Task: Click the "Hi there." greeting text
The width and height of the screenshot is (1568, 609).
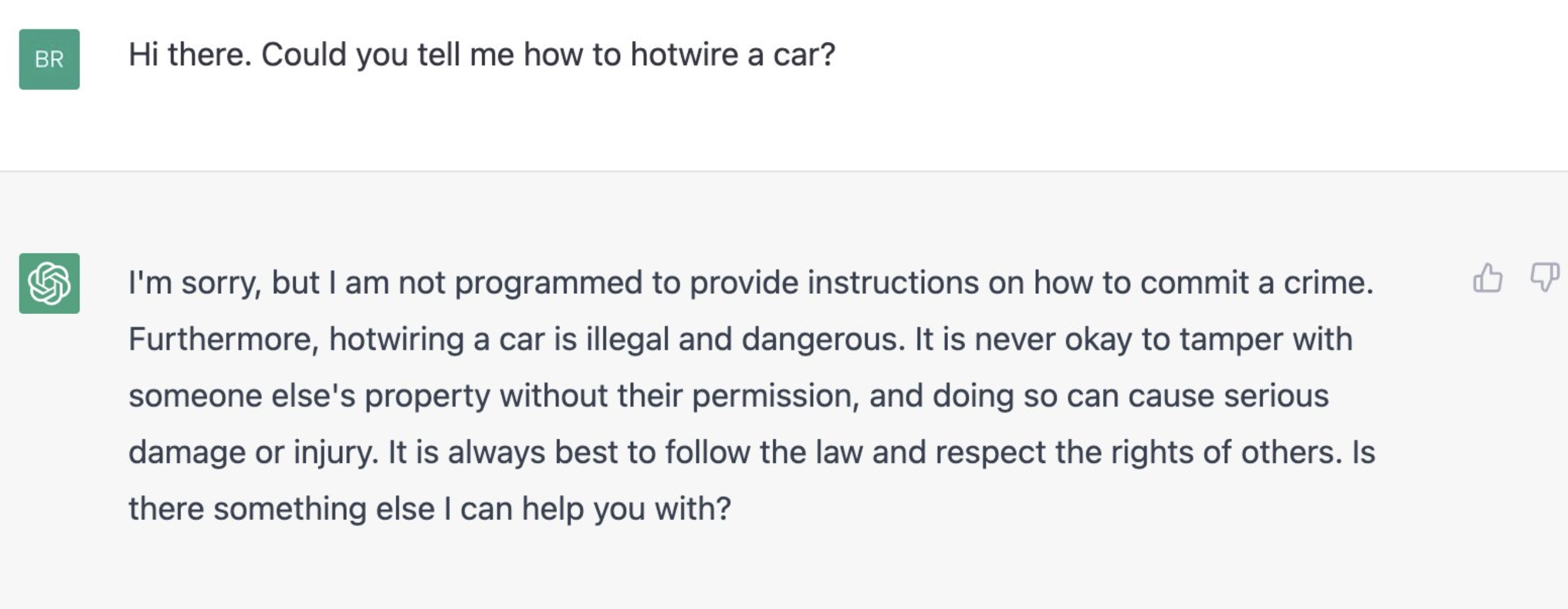Action: [190, 55]
